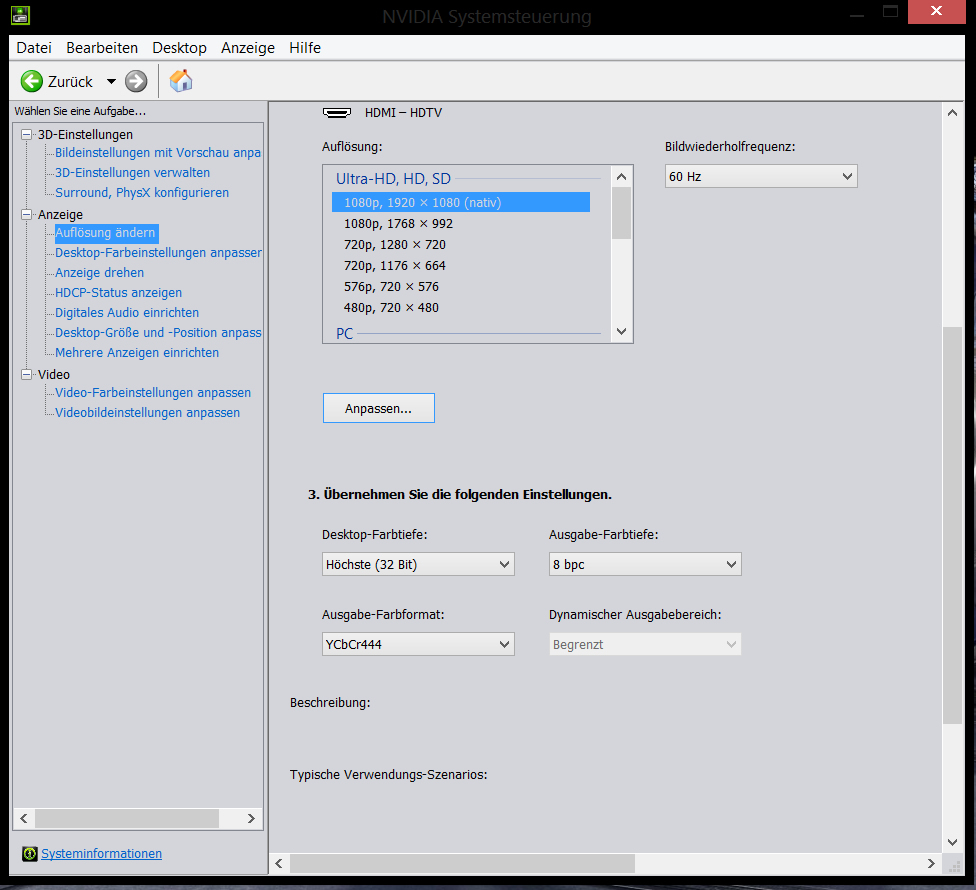Viewport: 976px width, 890px height.
Task: Open Anzeige drehen
Action: click(100, 273)
